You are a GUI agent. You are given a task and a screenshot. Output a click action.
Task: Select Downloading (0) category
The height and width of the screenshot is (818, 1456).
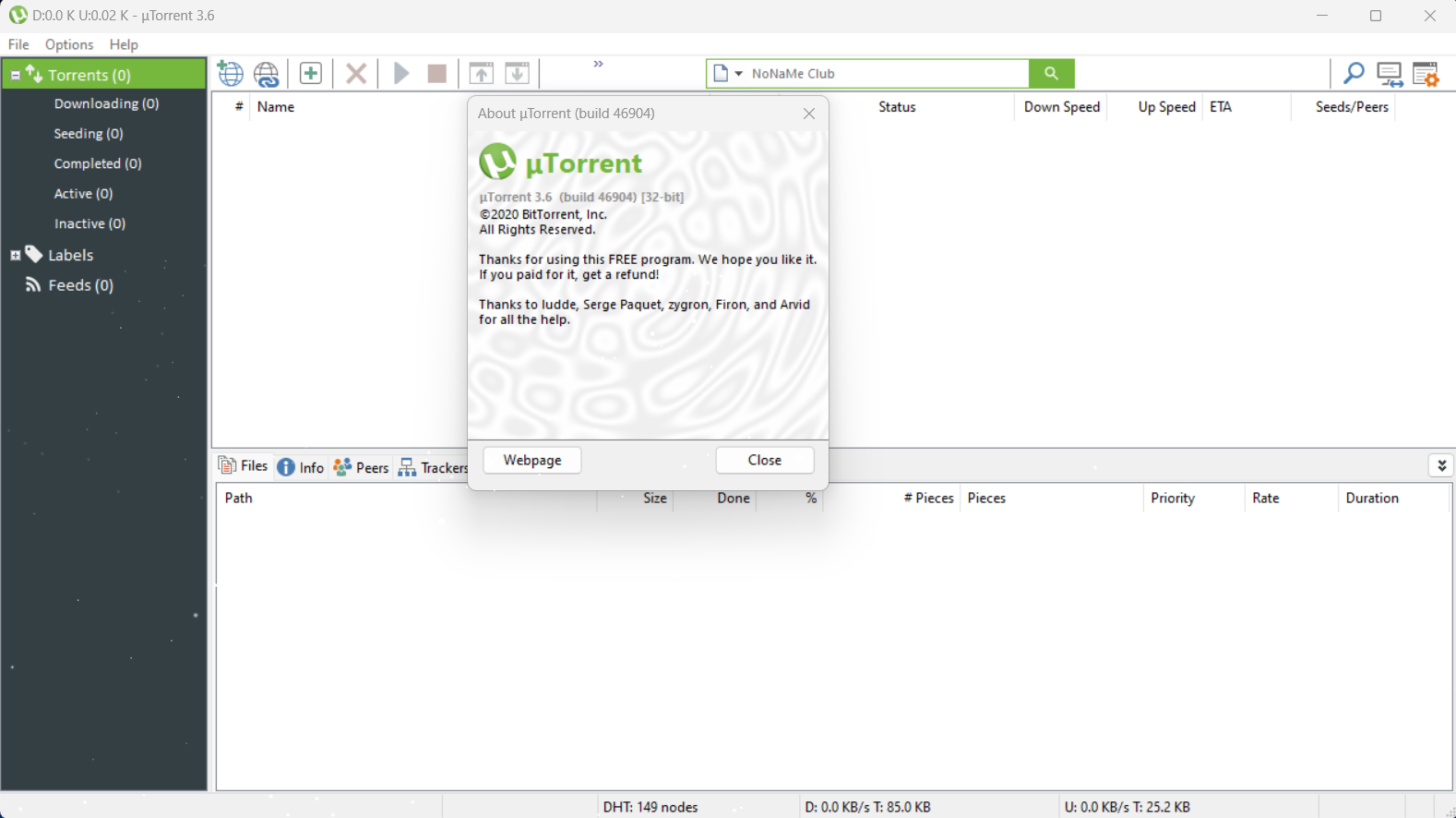(x=106, y=103)
